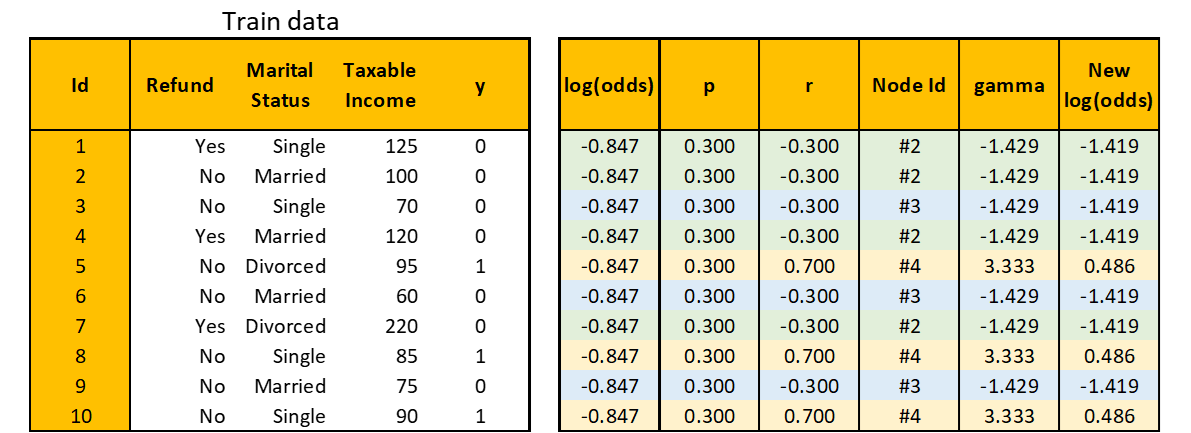Click the Id column header
Image resolution: width=1191 pixels, height=433 pixels.
tap(80, 85)
